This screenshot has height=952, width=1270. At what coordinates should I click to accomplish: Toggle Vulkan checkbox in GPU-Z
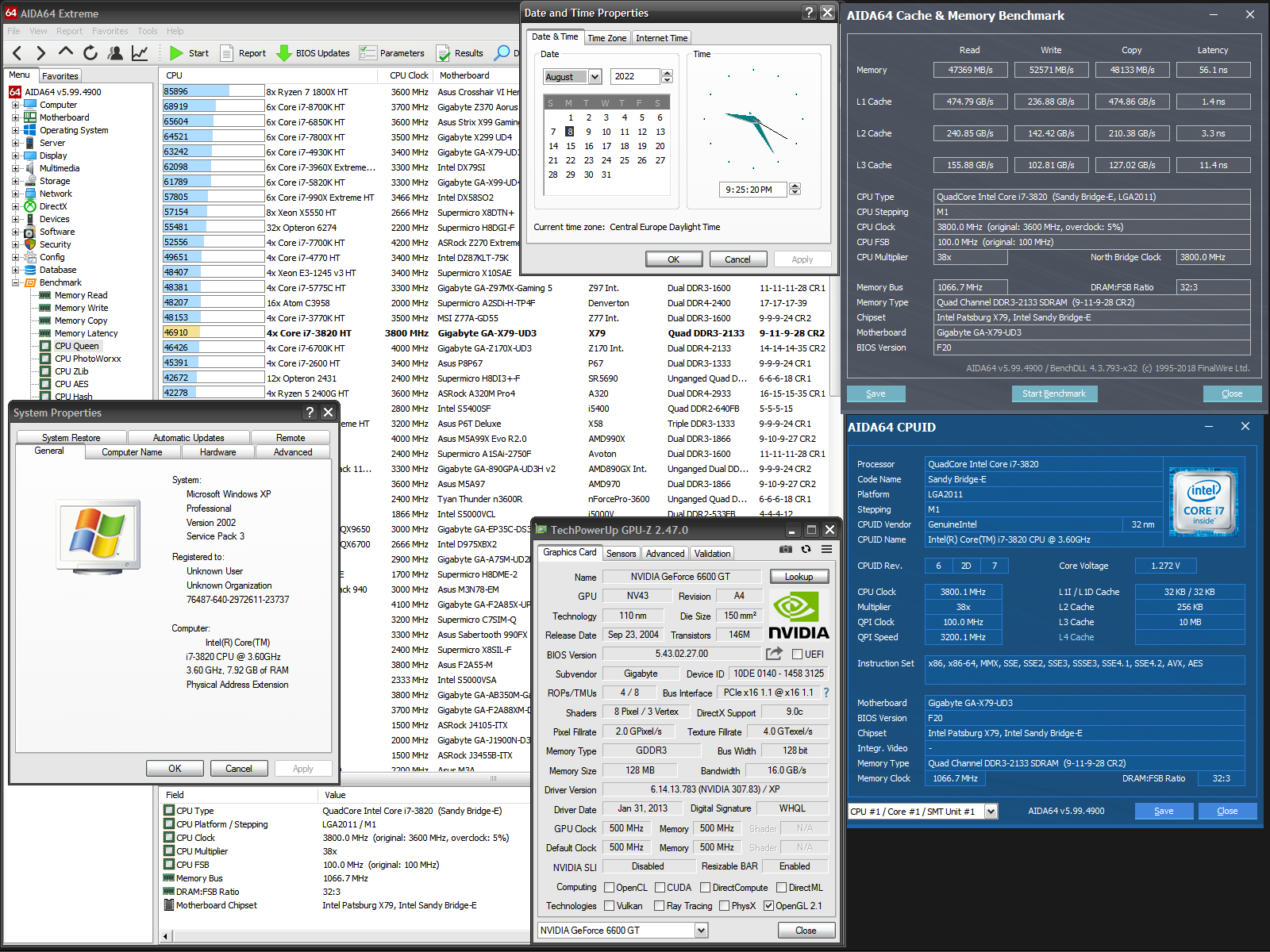pos(609,906)
